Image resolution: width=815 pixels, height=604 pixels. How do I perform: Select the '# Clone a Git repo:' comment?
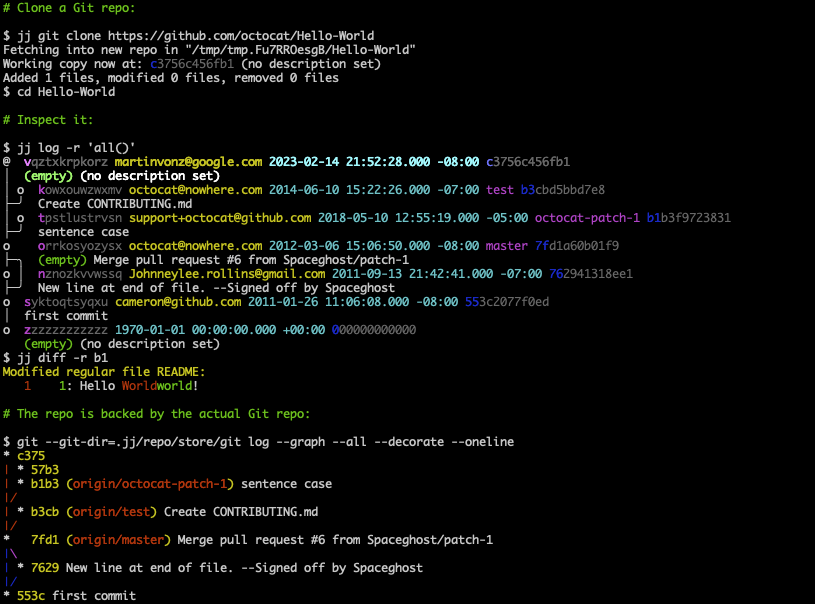tap(69, 8)
